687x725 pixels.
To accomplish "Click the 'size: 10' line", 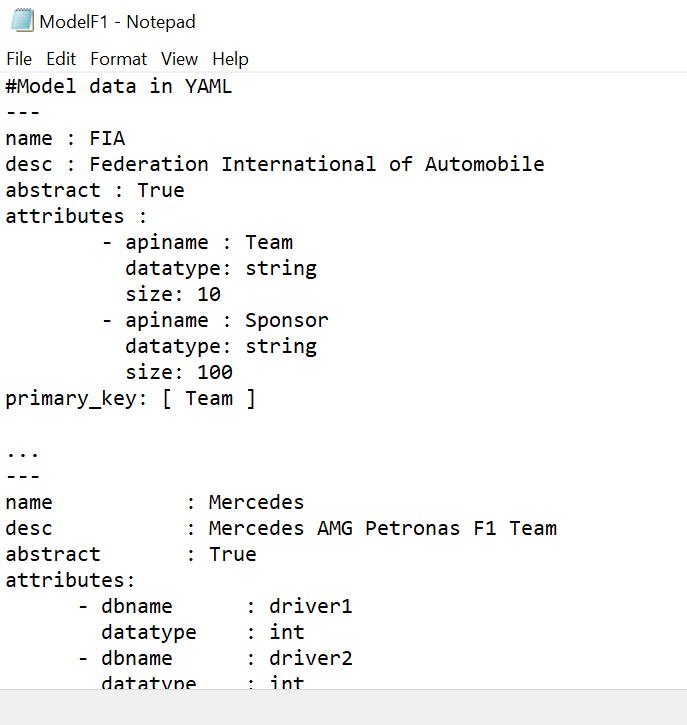I will [173, 294].
